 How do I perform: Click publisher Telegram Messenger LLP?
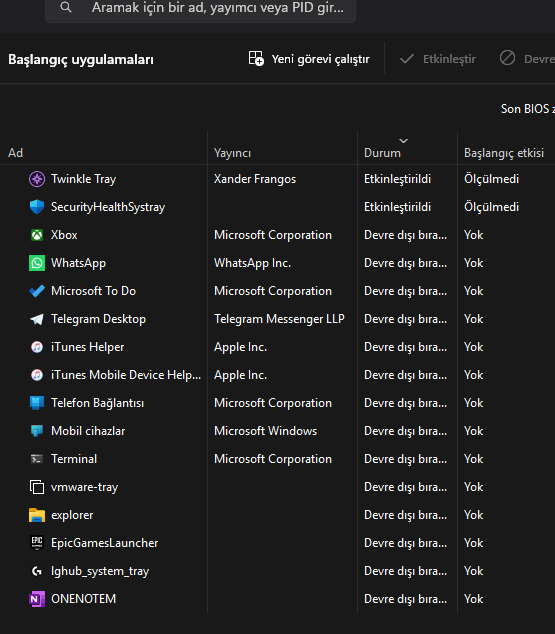click(x=279, y=319)
